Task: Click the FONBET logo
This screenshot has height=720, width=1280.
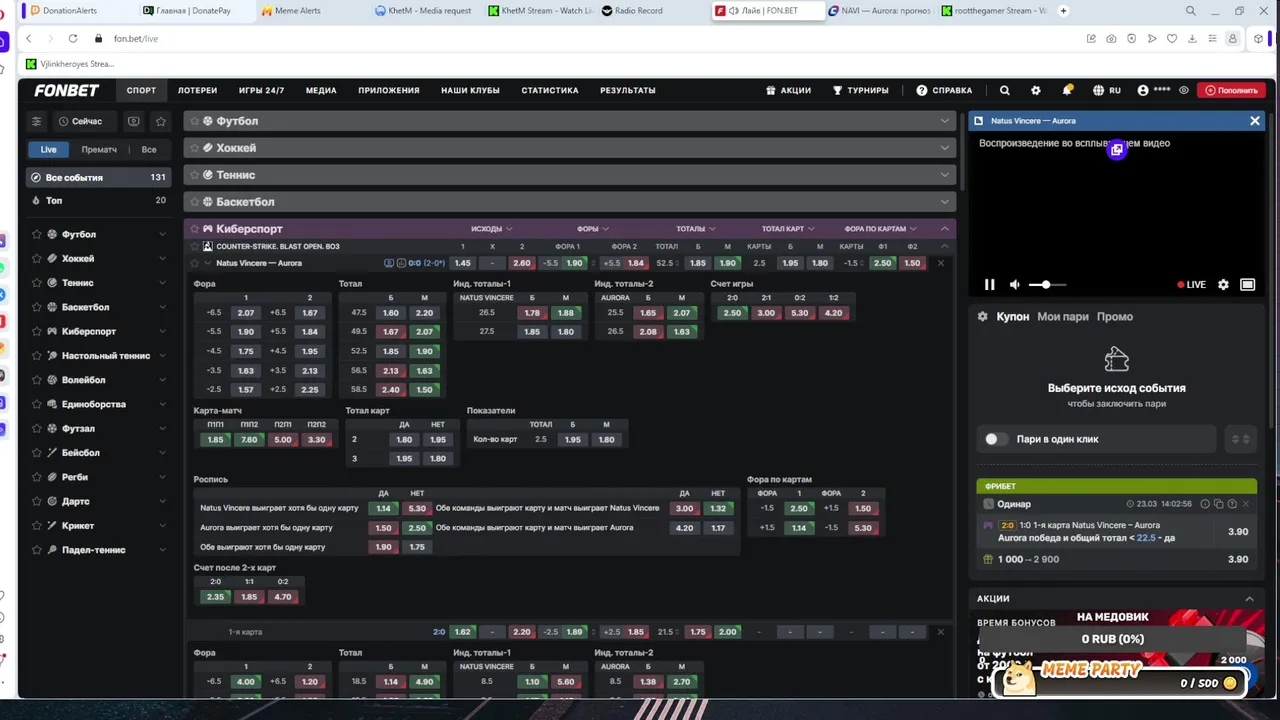Action: tap(66, 90)
